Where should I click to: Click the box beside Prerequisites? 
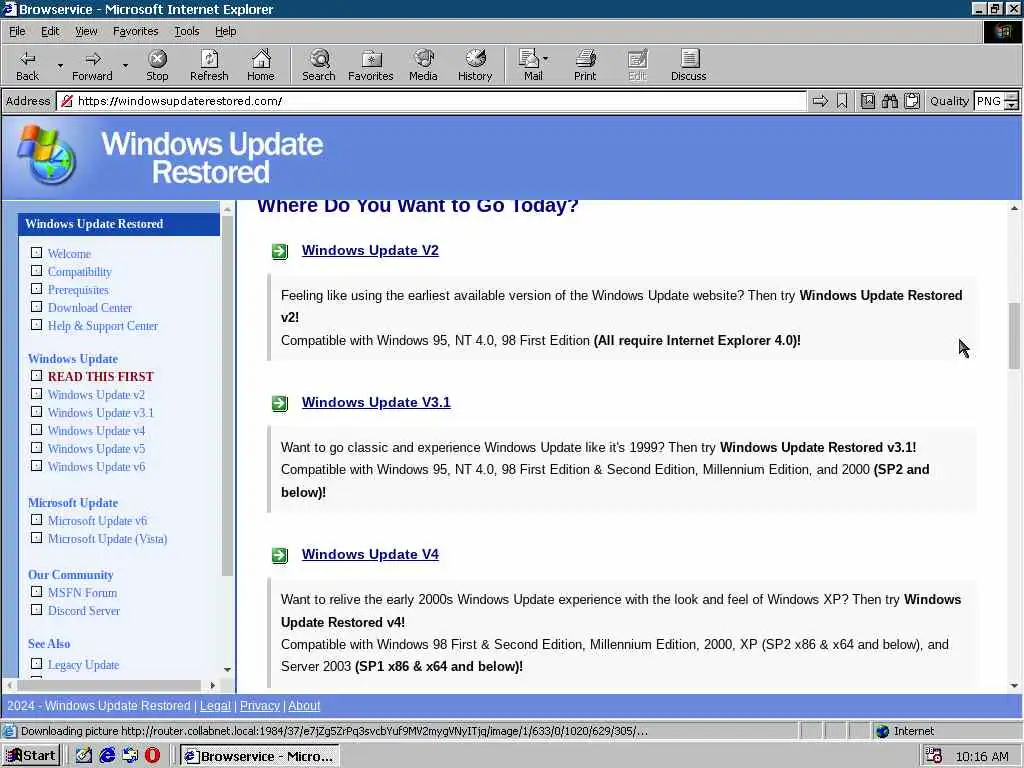(x=37, y=289)
